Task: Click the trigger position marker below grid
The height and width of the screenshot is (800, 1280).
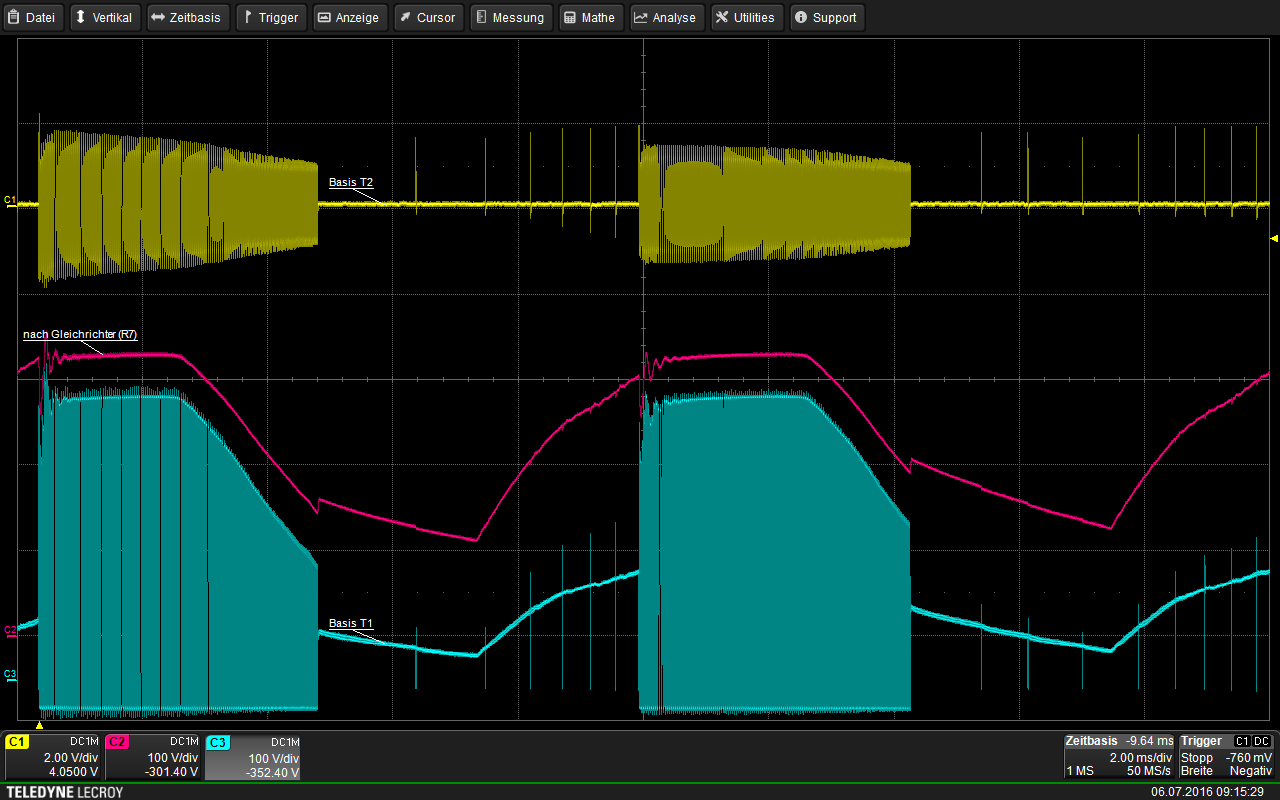Action: pyautogui.click(x=39, y=725)
